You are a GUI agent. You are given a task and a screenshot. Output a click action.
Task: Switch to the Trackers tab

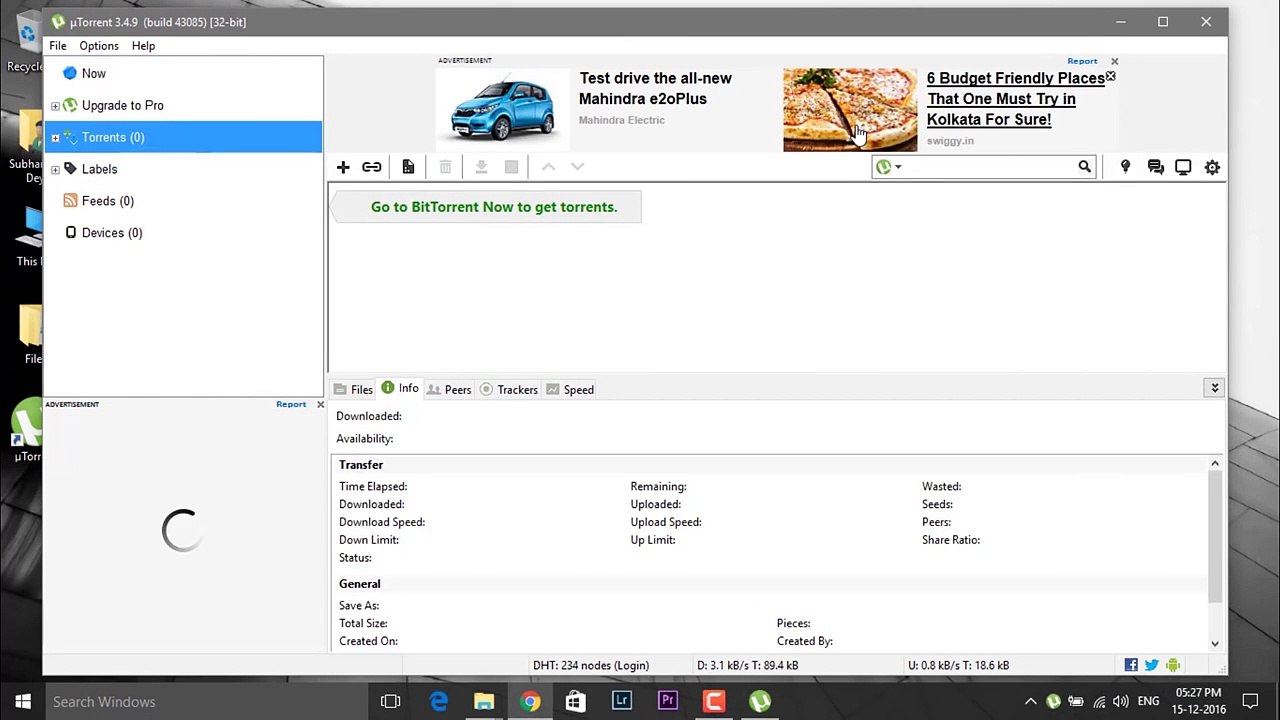(509, 389)
